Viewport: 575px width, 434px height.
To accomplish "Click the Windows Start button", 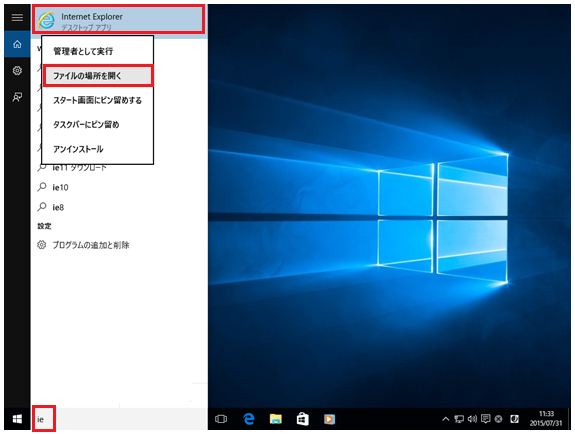I will (x=17, y=419).
